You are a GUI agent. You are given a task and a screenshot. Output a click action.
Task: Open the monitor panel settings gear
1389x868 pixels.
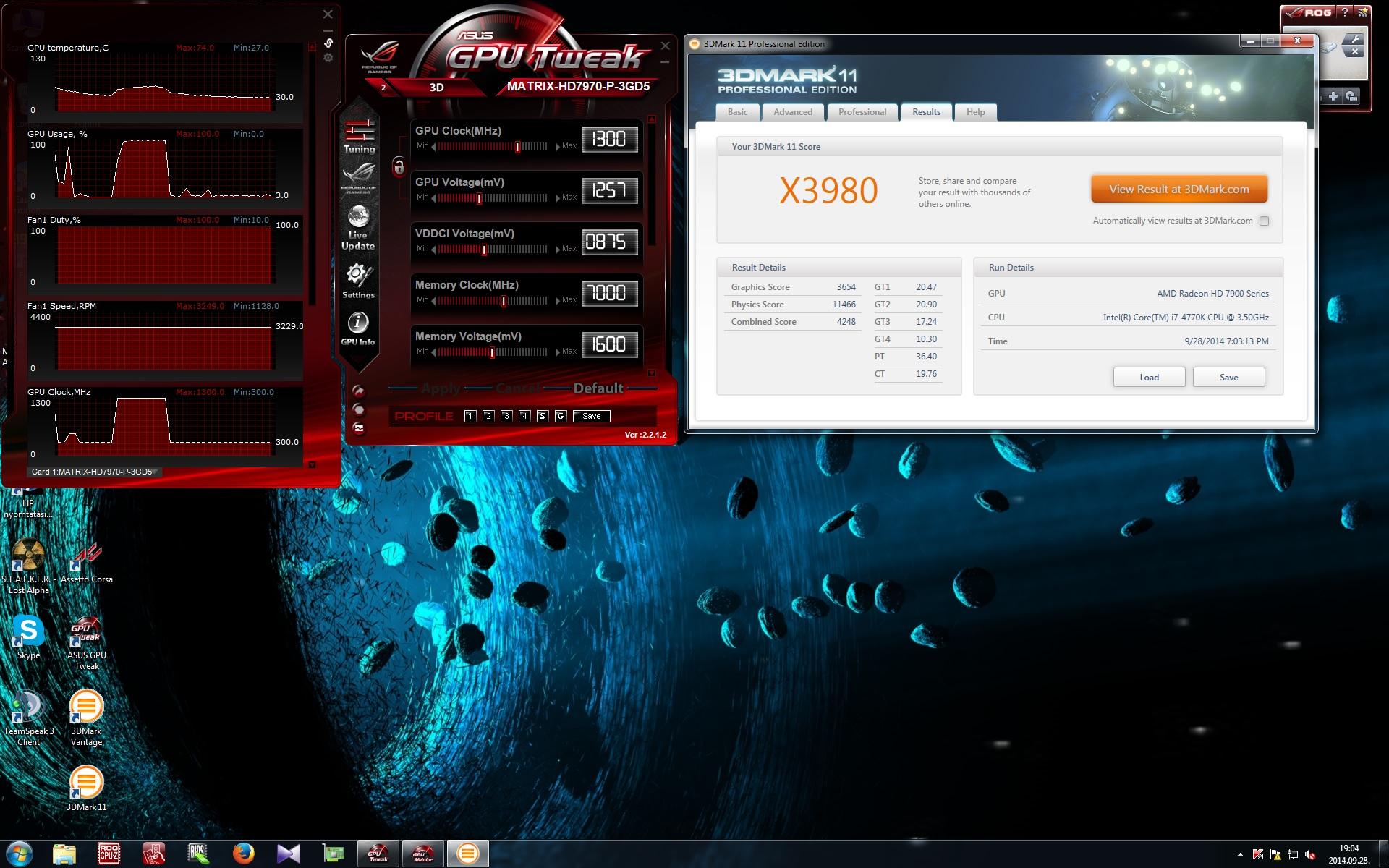click(328, 58)
